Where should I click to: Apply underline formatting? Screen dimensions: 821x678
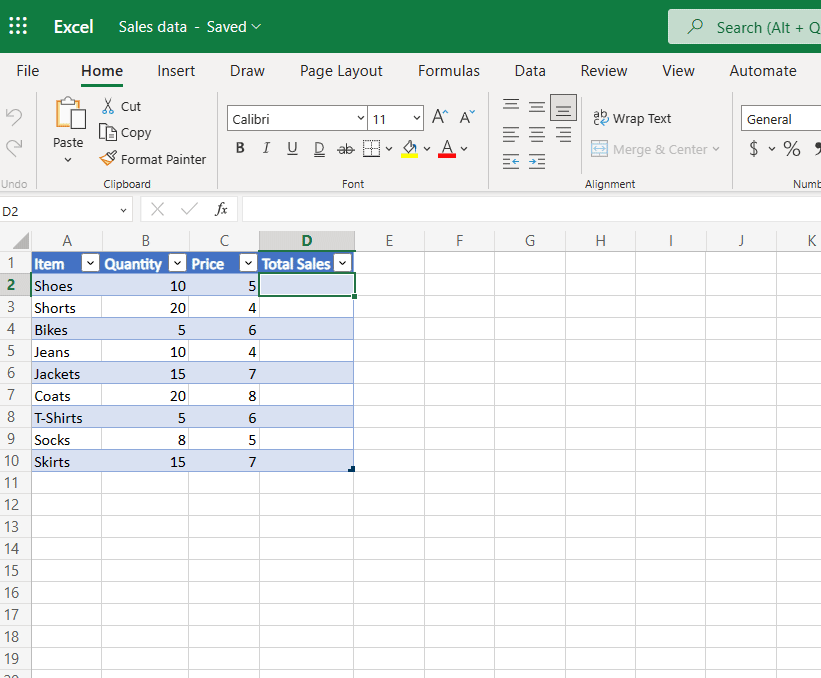pyautogui.click(x=291, y=147)
